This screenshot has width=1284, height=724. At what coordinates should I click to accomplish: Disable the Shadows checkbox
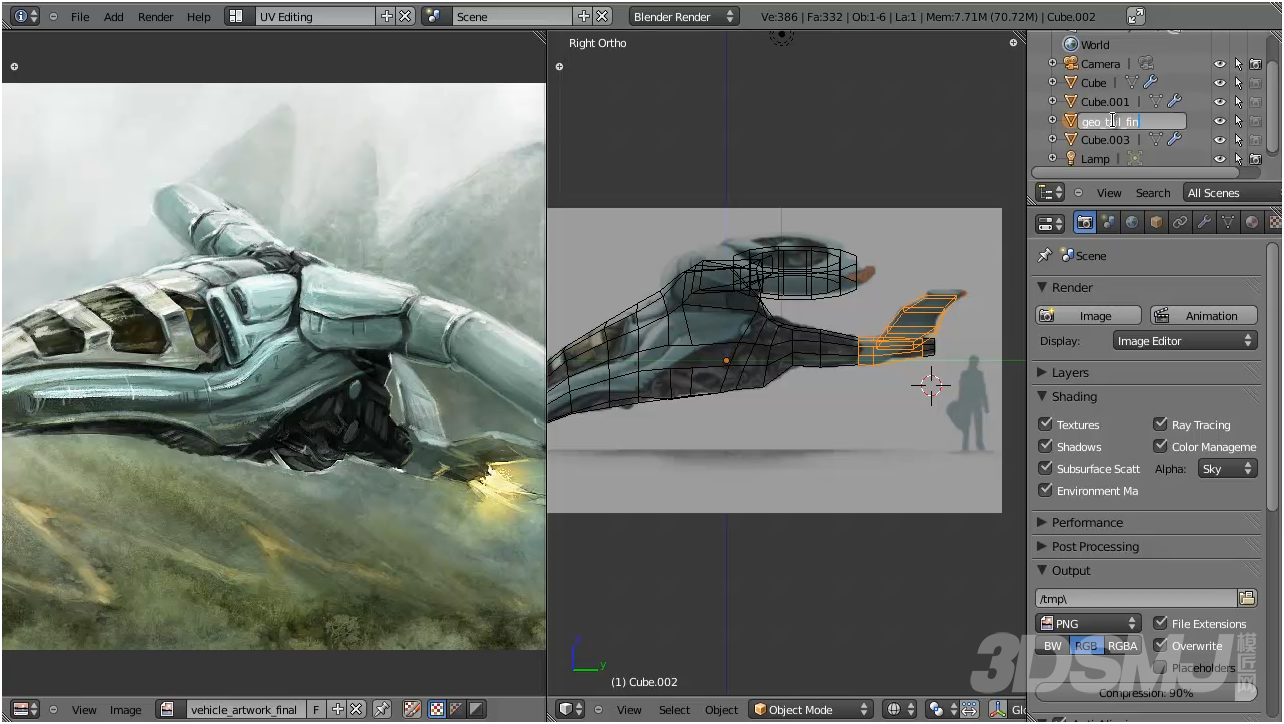tap(1045, 446)
